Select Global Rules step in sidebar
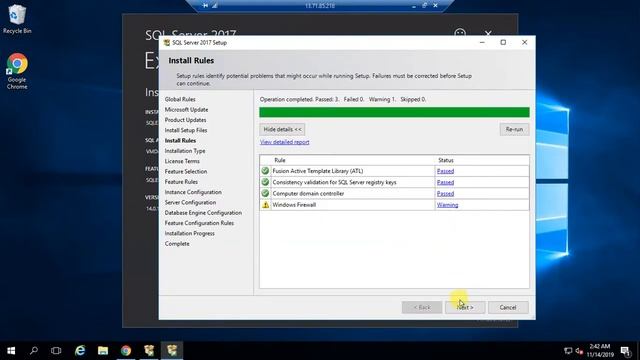The height and width of the screenshot is (360, 640). pos(180,99)
